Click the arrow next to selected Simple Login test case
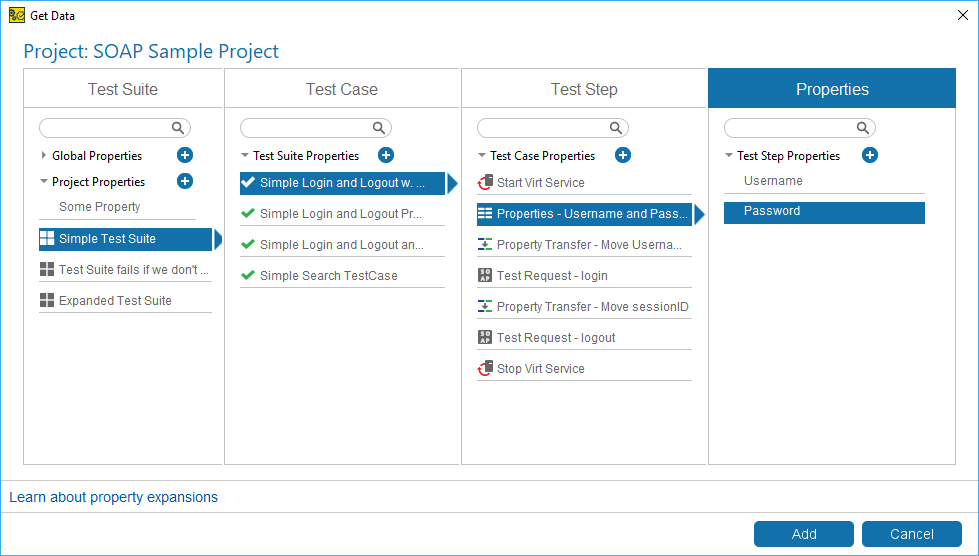 pos(453,183)
